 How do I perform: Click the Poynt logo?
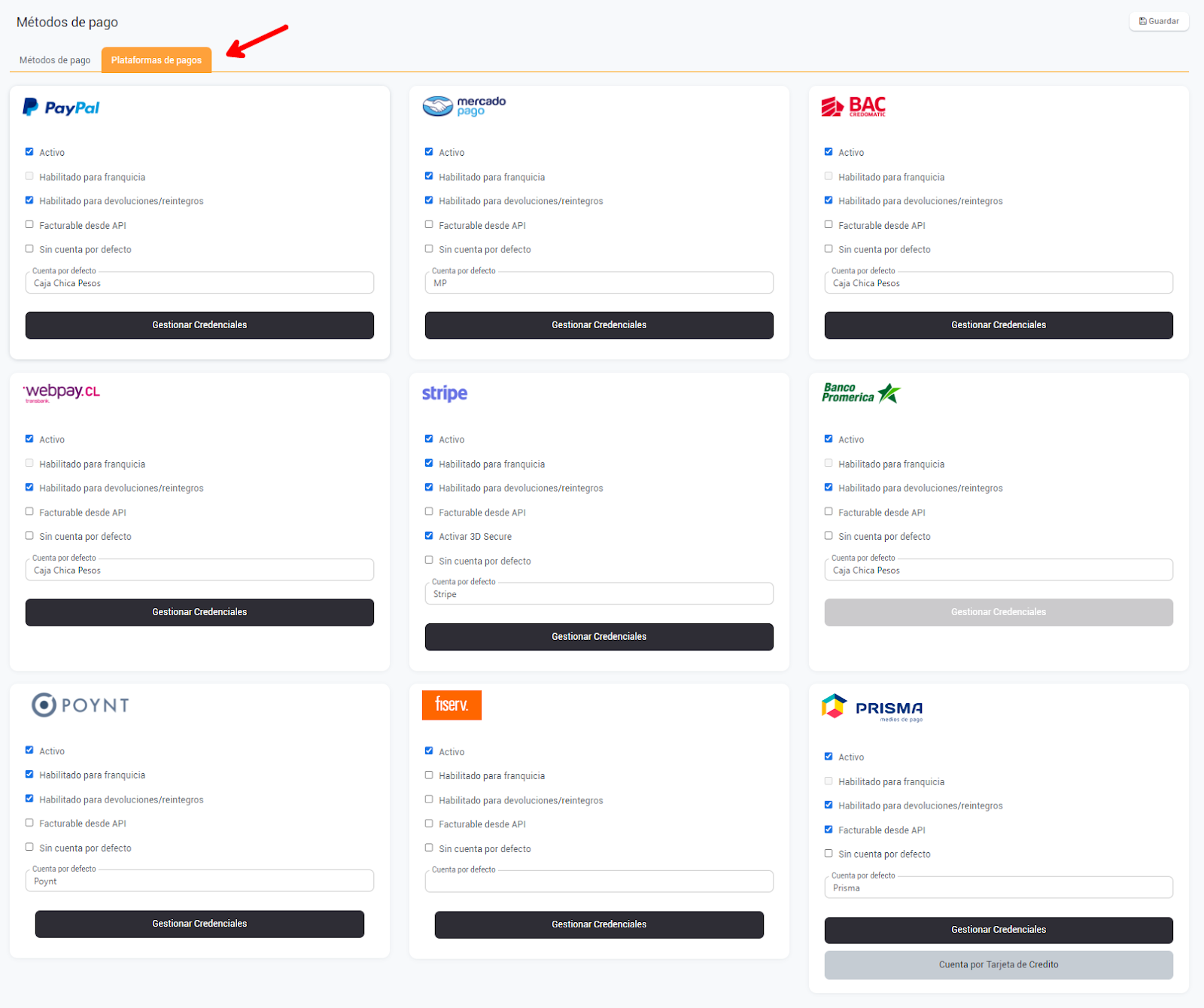pyautogui.click(x=81, y=705)
